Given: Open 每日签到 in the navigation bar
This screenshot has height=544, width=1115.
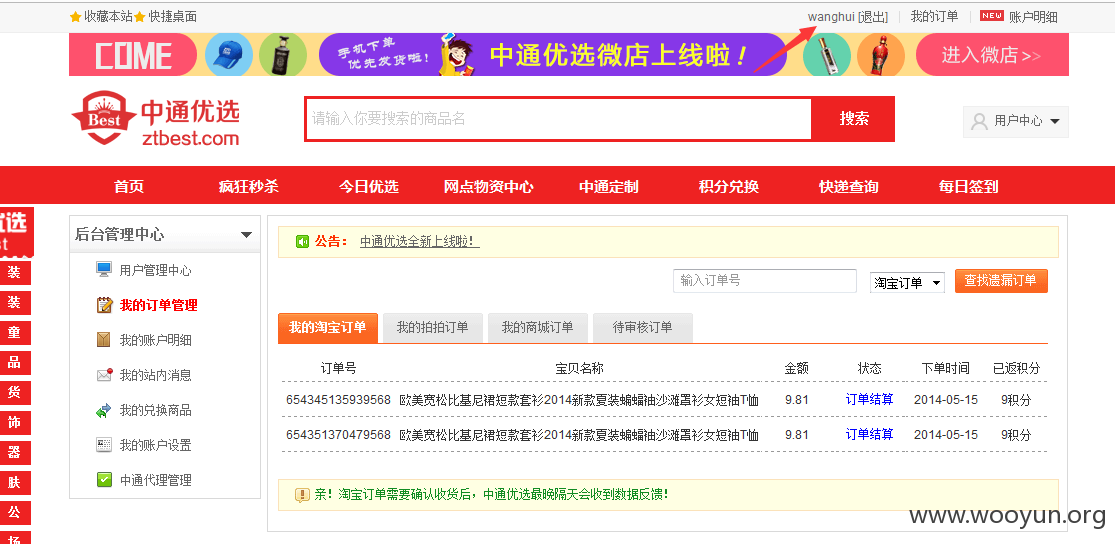Looking at the screenshot, I should coord(969,186).
